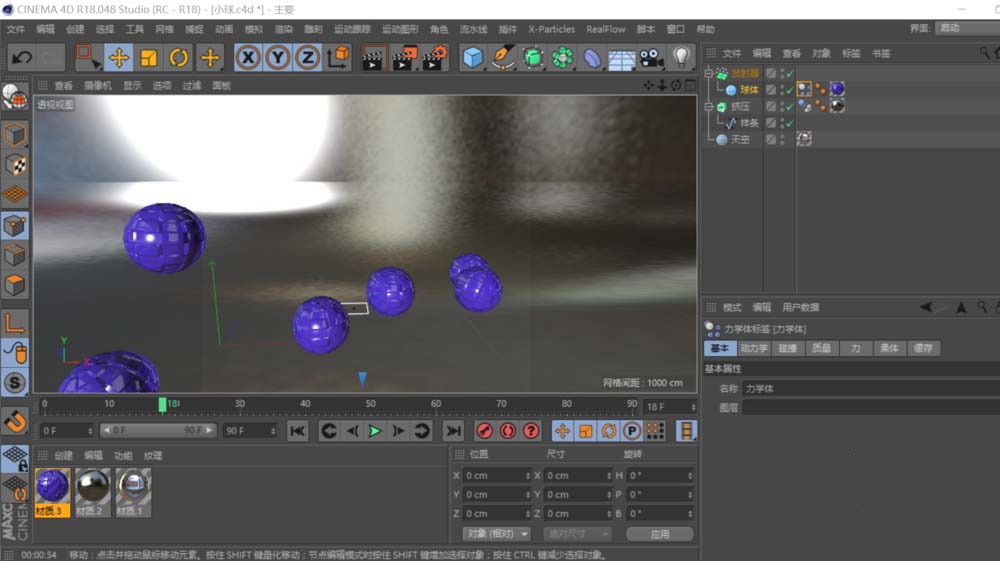The width and height of the screenshot is (1000, 561).
Task: Render to Picture Viewer icon
Action: point(404,58)
